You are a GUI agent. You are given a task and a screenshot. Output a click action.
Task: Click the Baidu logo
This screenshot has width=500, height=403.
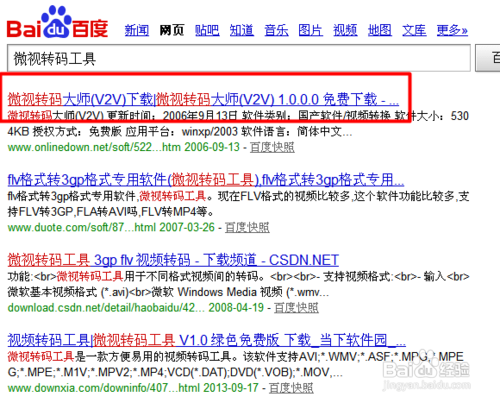tap(57, 22)
